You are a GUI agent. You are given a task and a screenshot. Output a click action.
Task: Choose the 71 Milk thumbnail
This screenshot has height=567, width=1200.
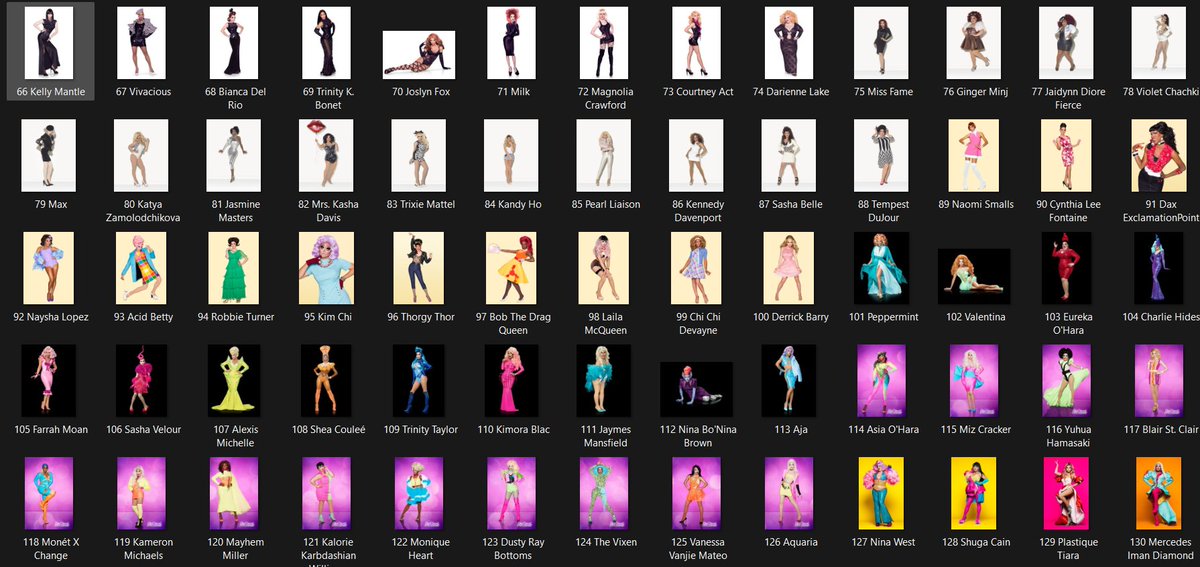511,43
